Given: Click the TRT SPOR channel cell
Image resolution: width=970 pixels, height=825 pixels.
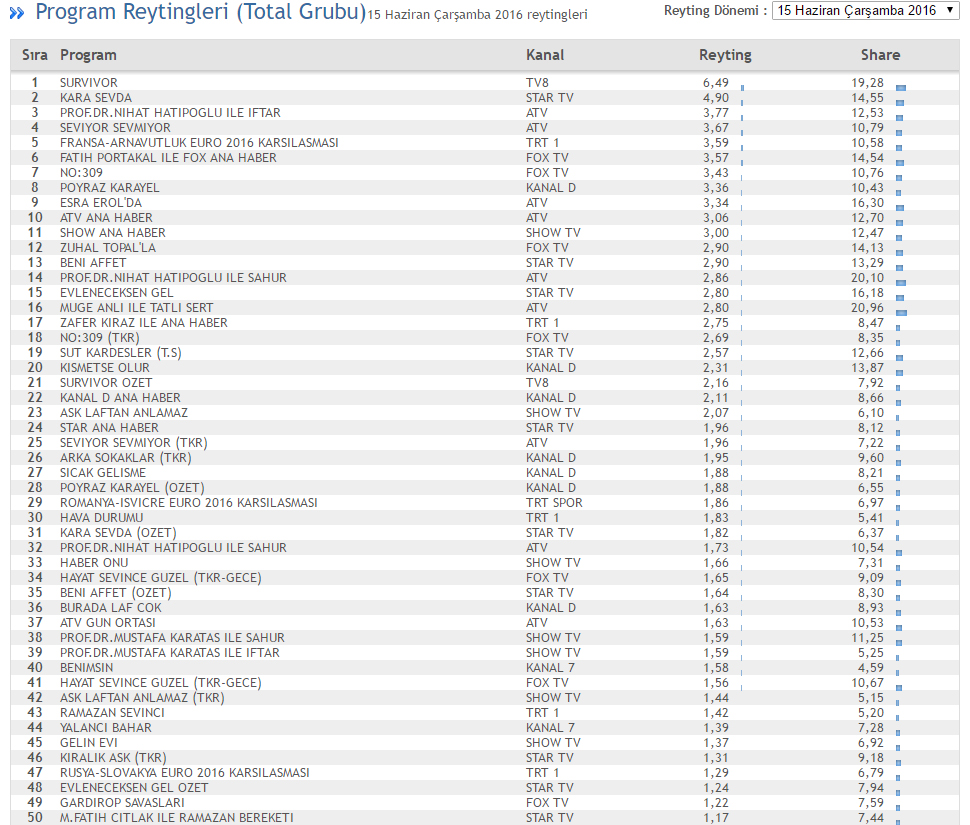Looking at the screenshot, I should pos(554,503).
